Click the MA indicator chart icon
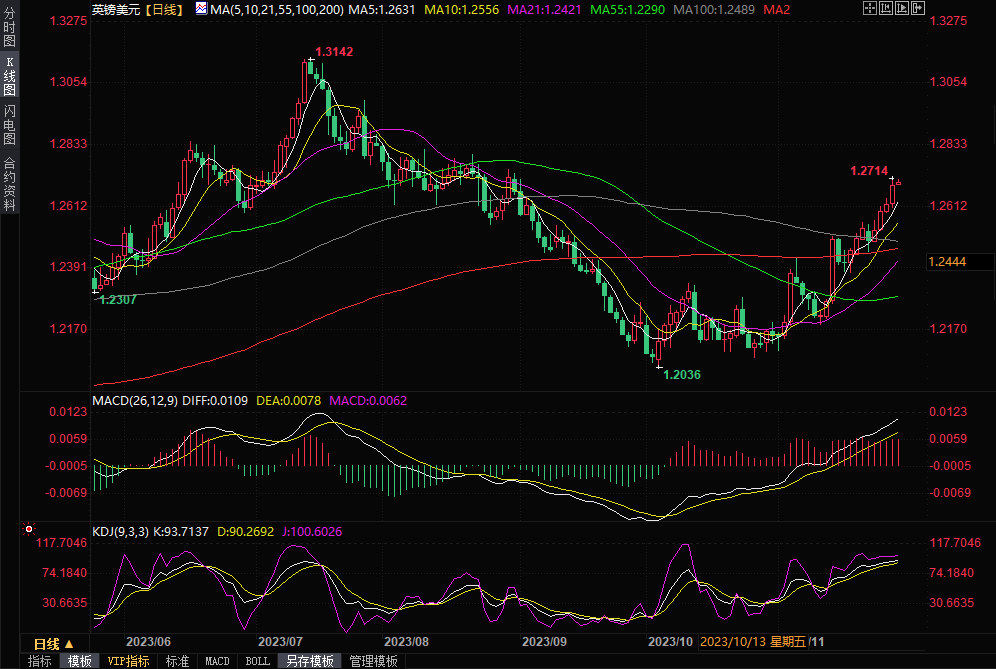 point(201,9)
